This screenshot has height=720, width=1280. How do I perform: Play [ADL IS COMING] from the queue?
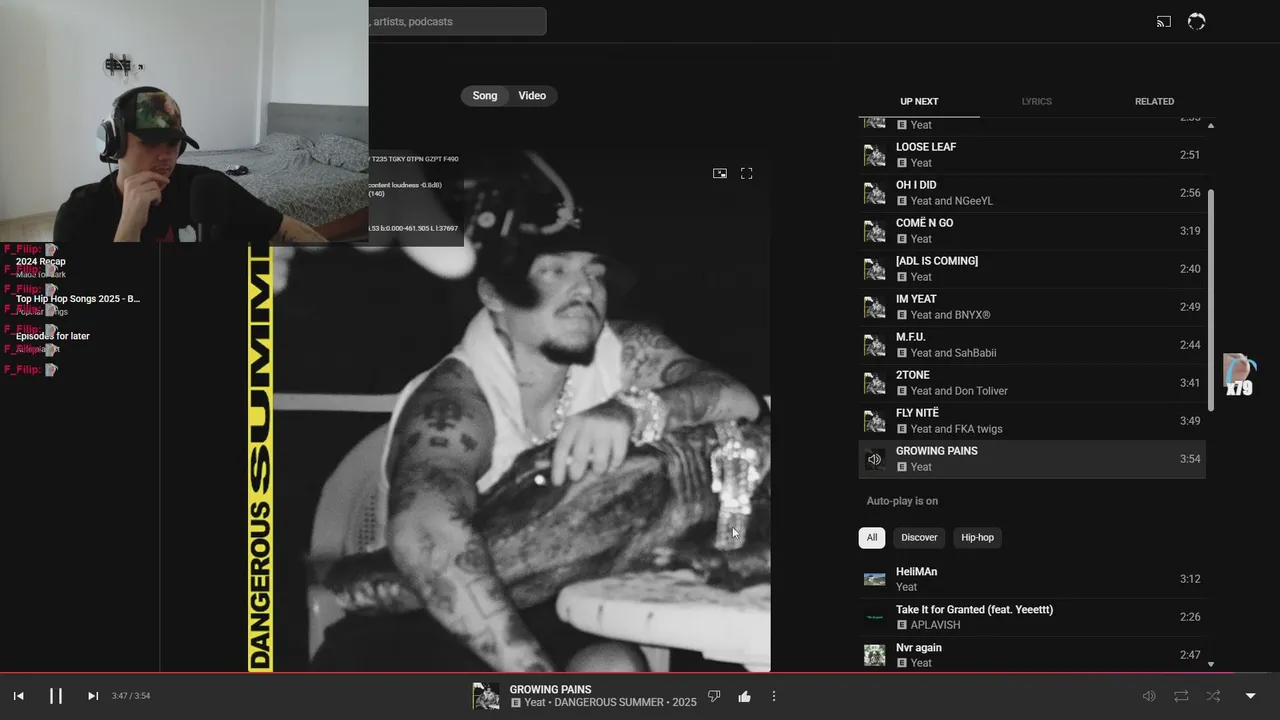[x=1032, y=269]
